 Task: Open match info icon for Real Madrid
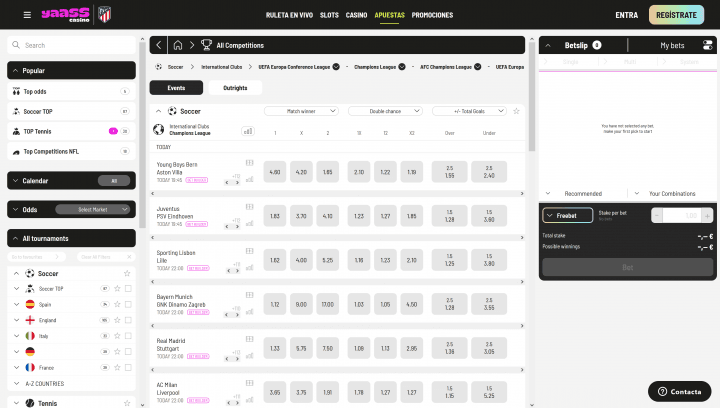(x=249, y=339)
